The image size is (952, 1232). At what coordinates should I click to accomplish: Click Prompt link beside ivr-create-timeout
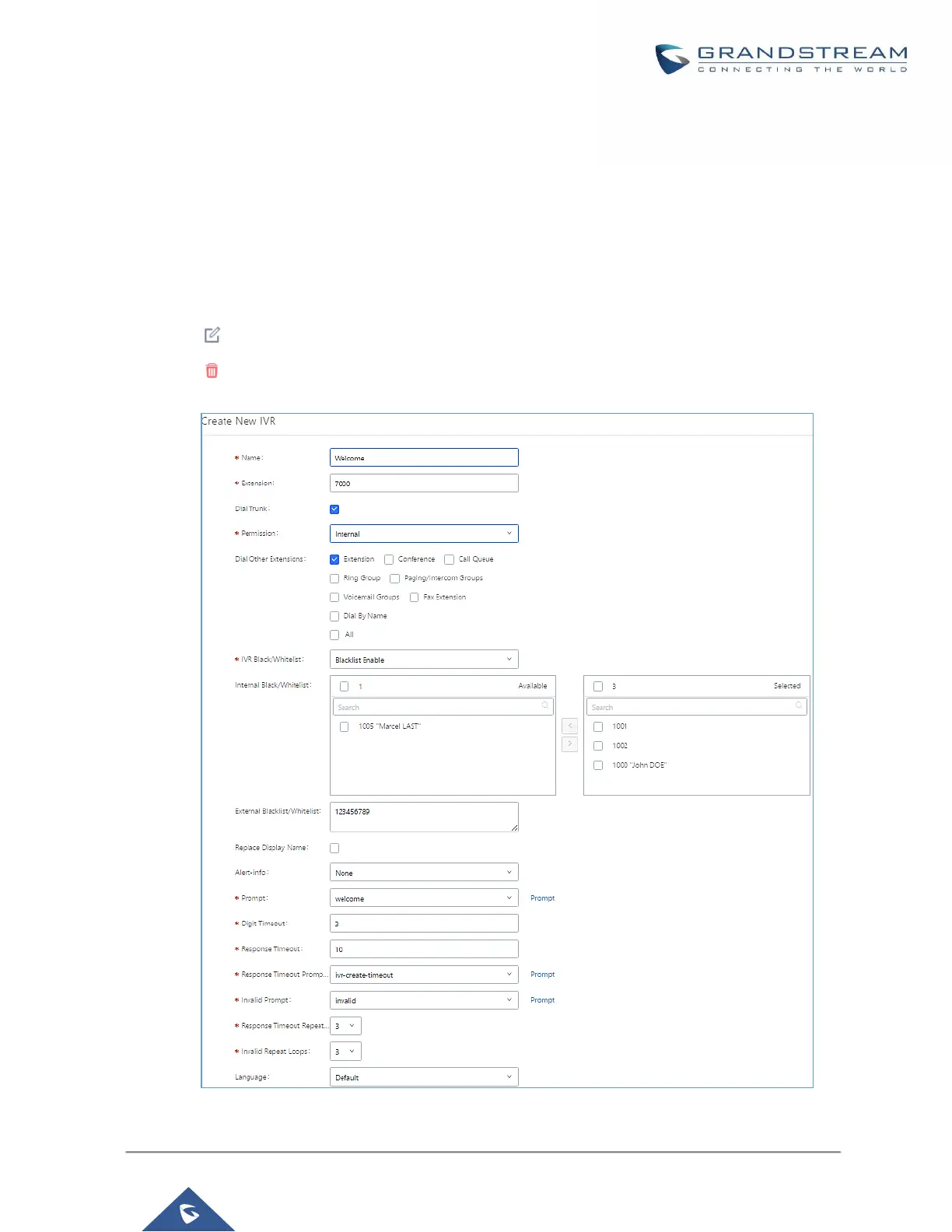click(543, 975)
